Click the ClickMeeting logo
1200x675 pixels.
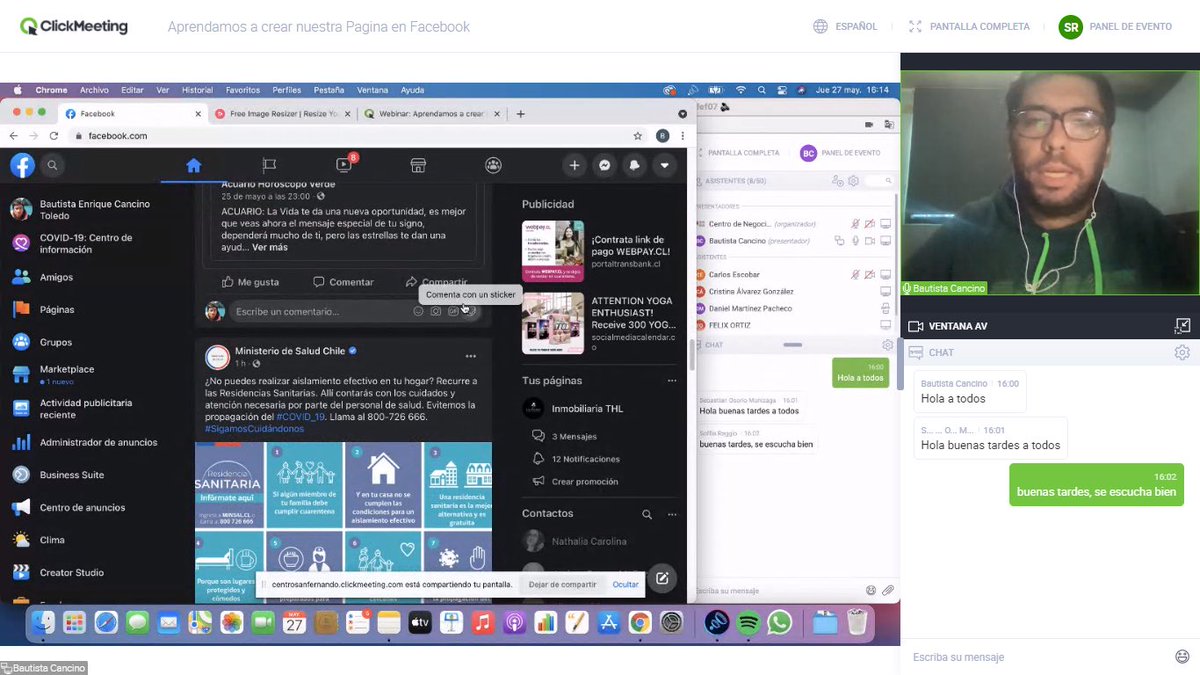point(74,26)
